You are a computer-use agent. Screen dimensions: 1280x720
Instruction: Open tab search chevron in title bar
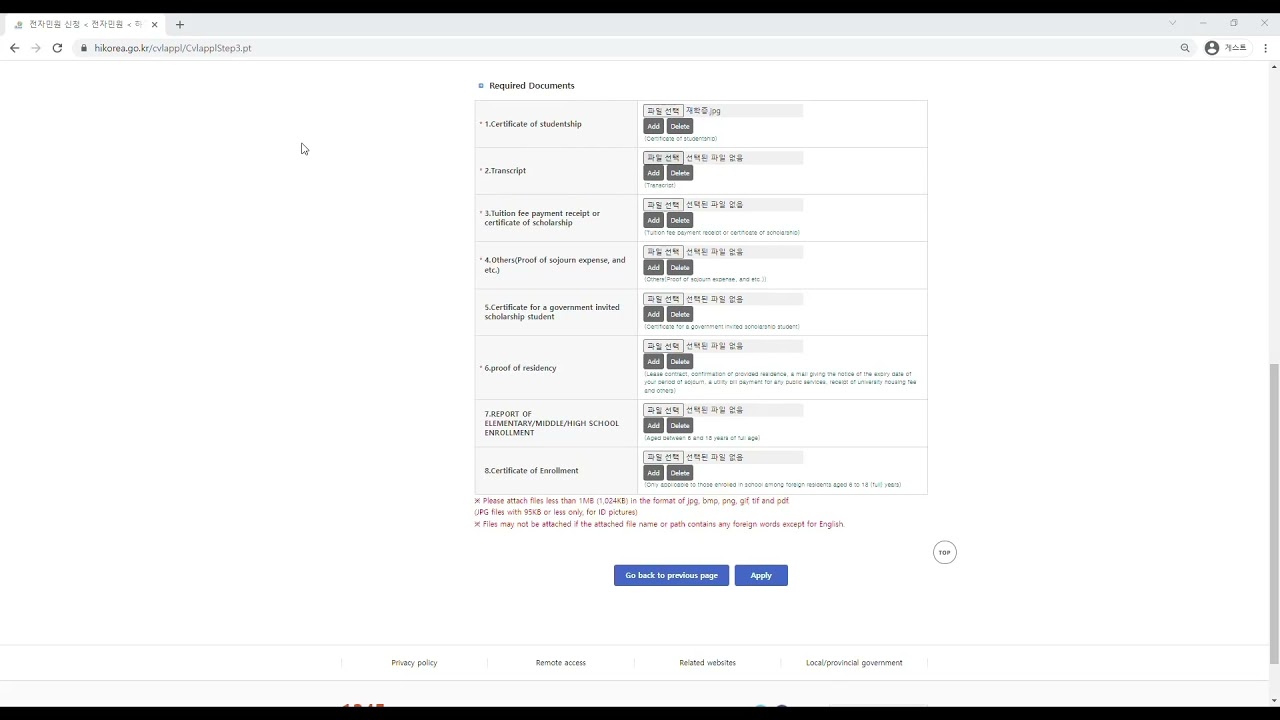(x=1173, y=23)
